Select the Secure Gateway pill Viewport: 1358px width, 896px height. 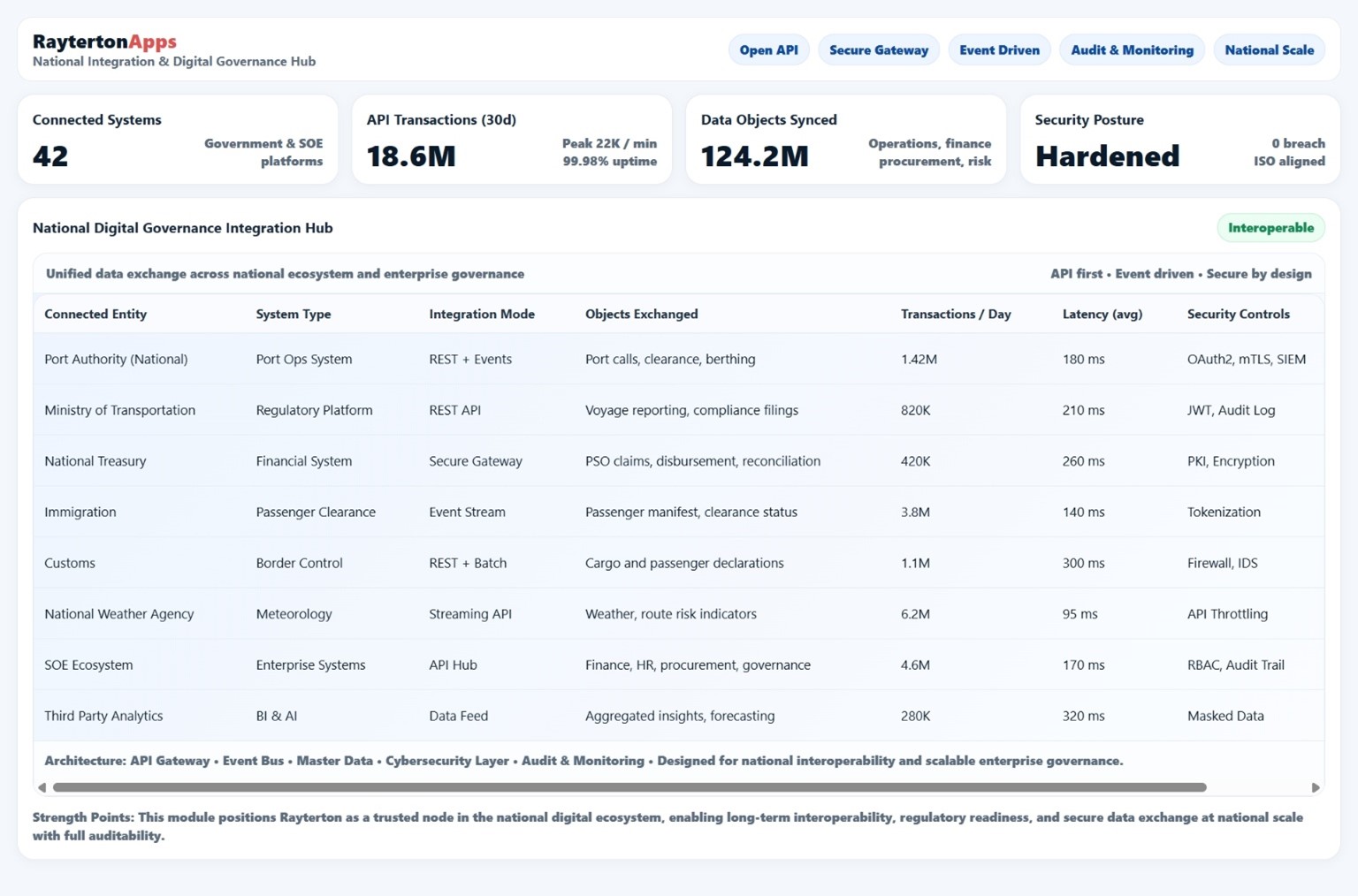(x=878, y=50)
